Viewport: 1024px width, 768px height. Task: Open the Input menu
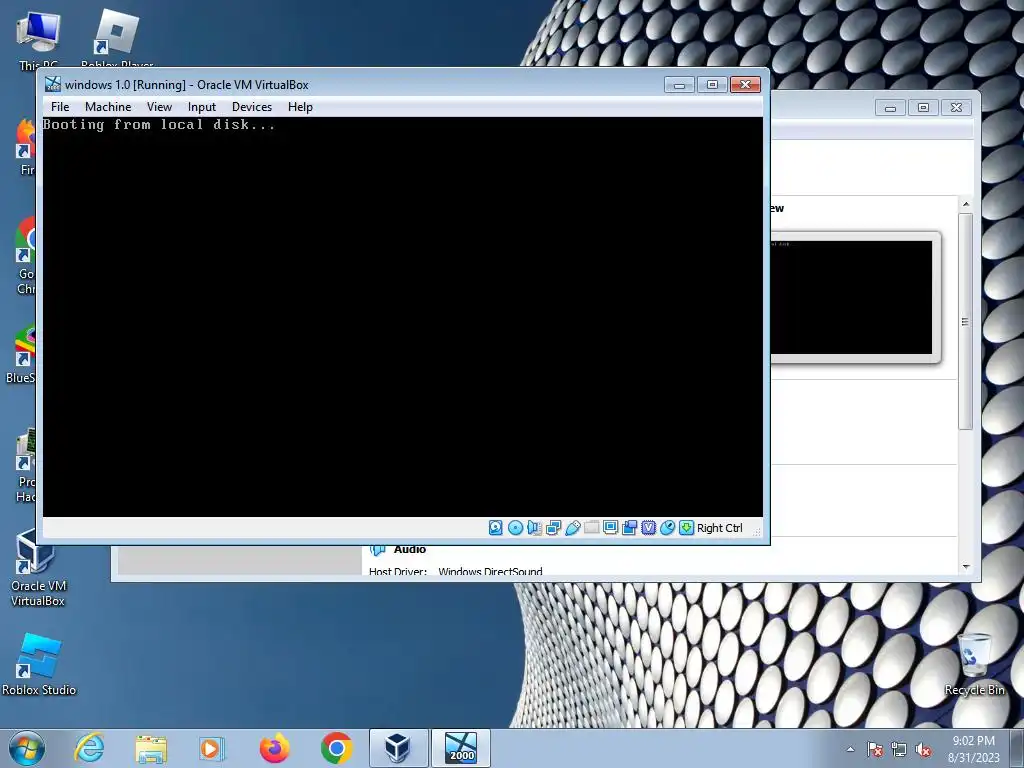202,106
